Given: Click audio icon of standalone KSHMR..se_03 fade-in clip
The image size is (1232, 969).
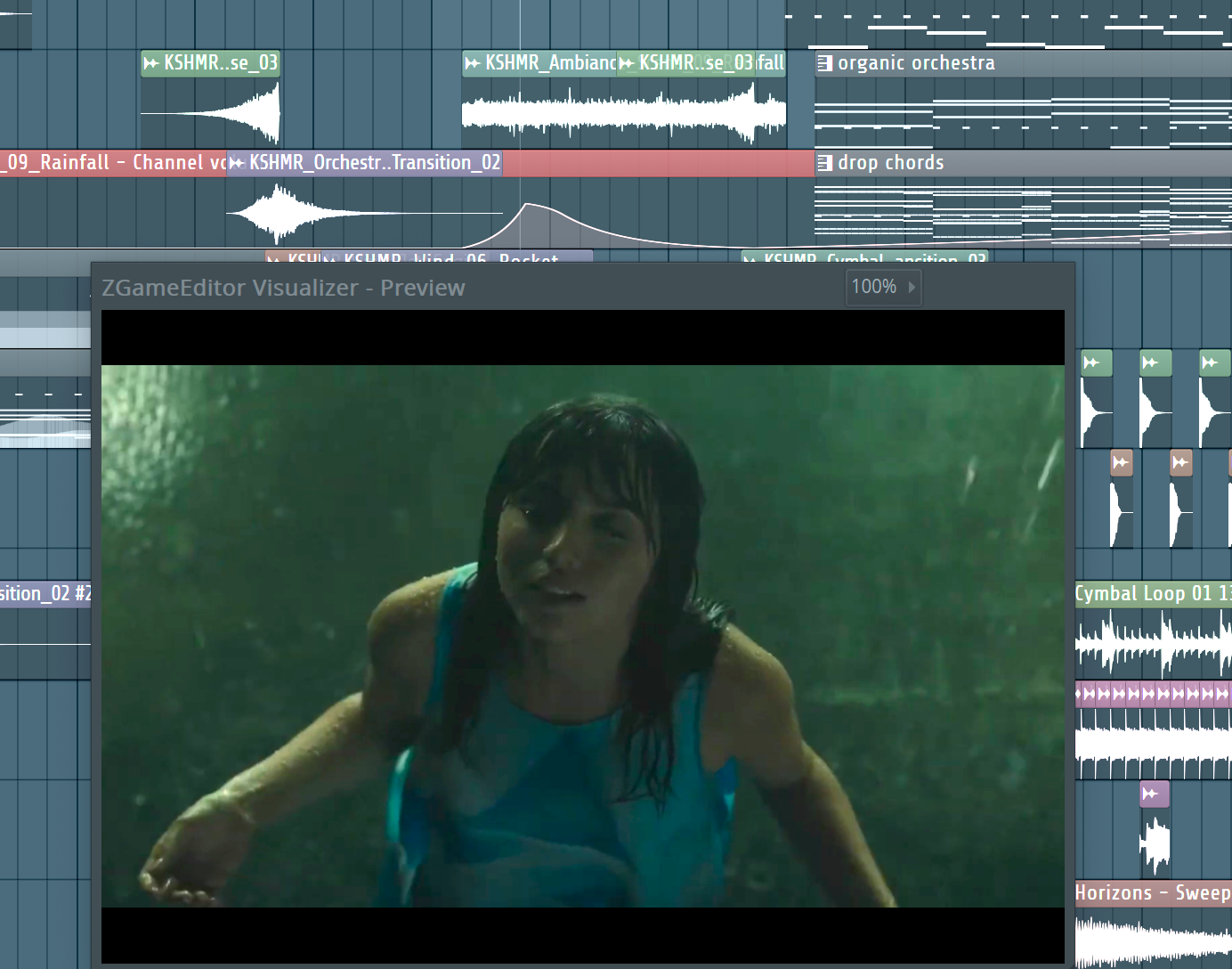Looking at the screenshot, I should (x=151, y=63).
